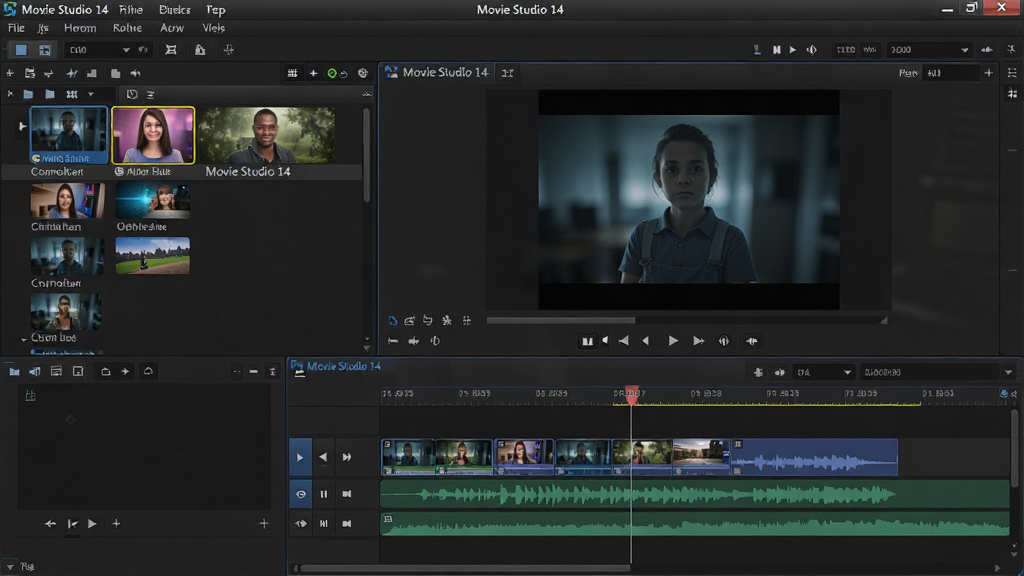This screenshot has width=1024, height=576.
Task: Expand the arrow at the bottom-left status bar
Action: [x=10, y=567]
